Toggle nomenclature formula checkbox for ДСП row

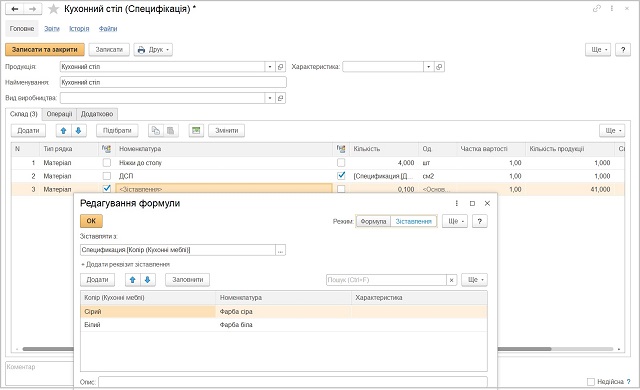[107, 176]
